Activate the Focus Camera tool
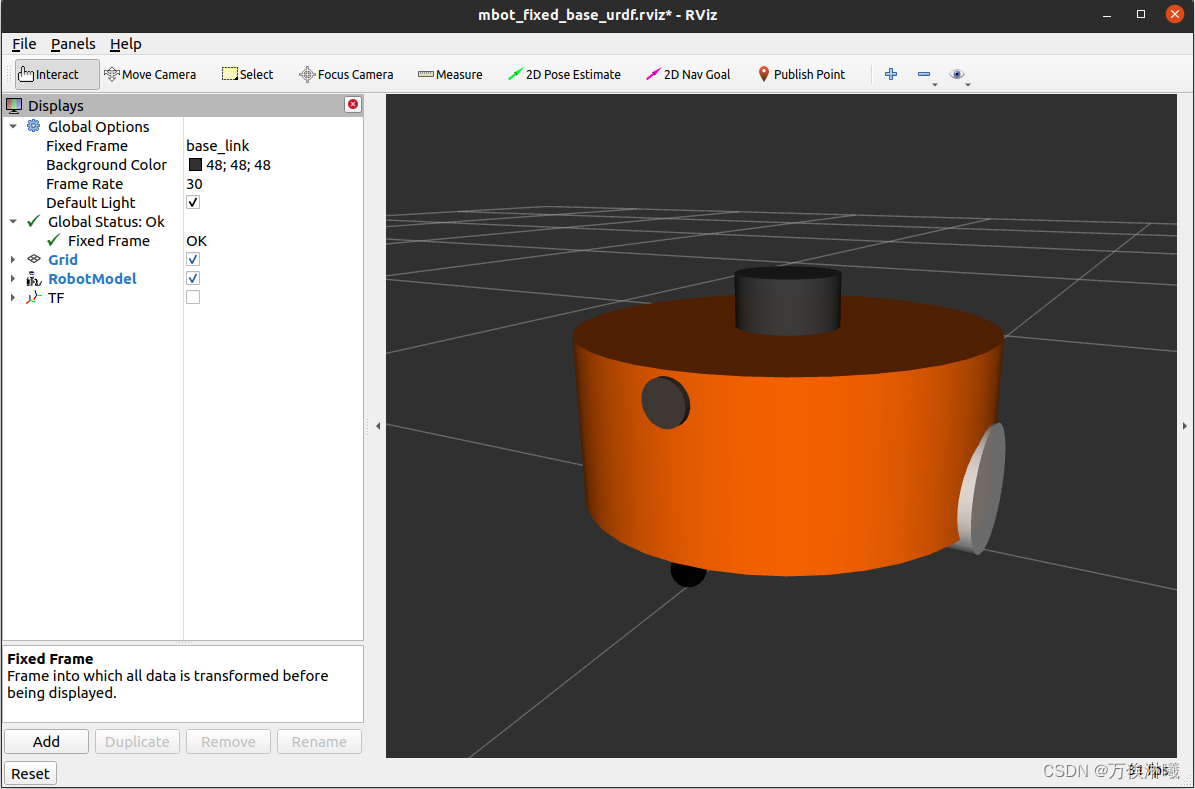Screen dimensions: 1195x789 (x=347, y=74)
